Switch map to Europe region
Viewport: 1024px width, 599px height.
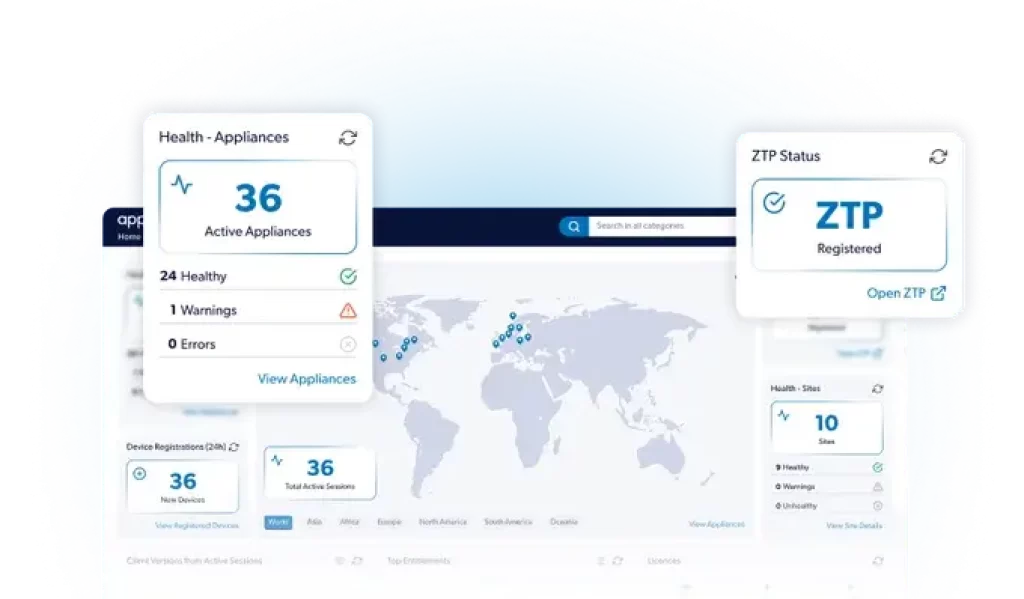388,522
